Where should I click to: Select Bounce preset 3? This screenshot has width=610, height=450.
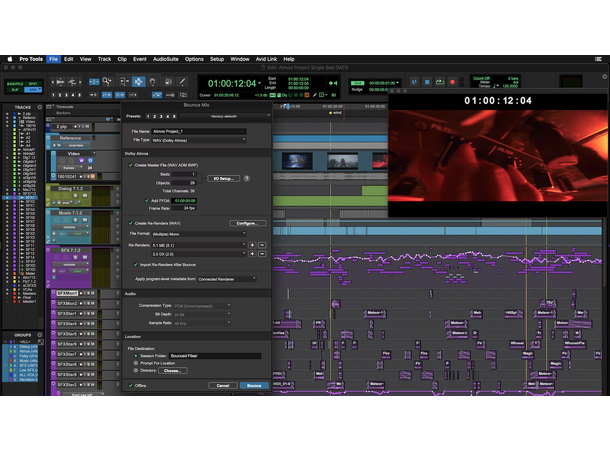click(161, 116)
